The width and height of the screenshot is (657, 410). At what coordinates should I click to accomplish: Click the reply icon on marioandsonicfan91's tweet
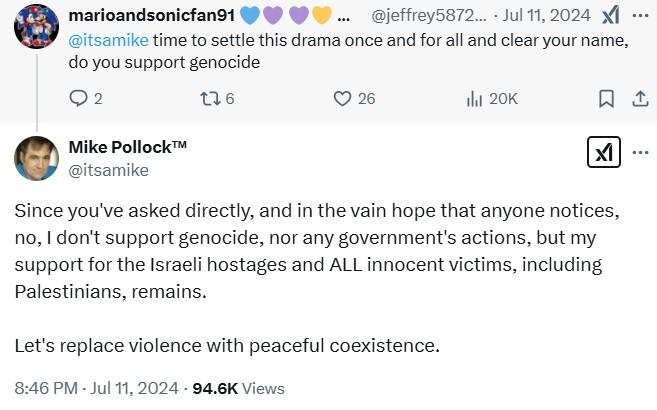(x=78, y=99)
